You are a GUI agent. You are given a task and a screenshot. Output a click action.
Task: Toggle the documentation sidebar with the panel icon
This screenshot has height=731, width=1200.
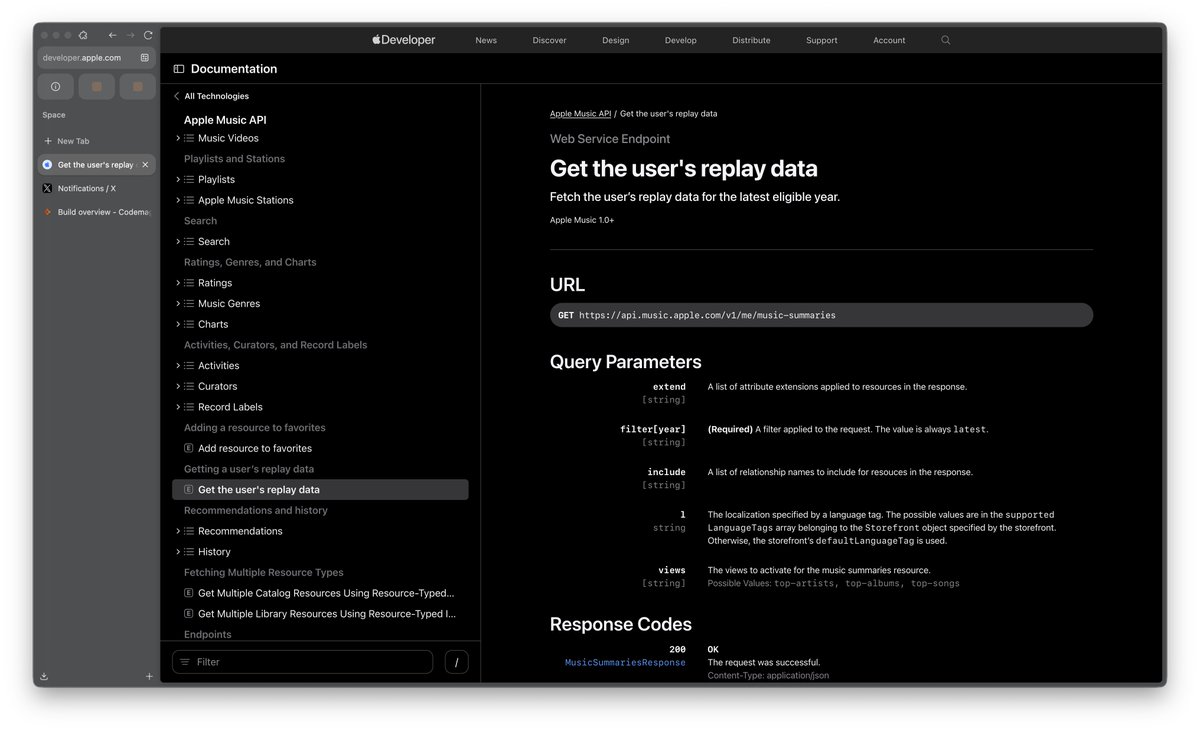179,69
